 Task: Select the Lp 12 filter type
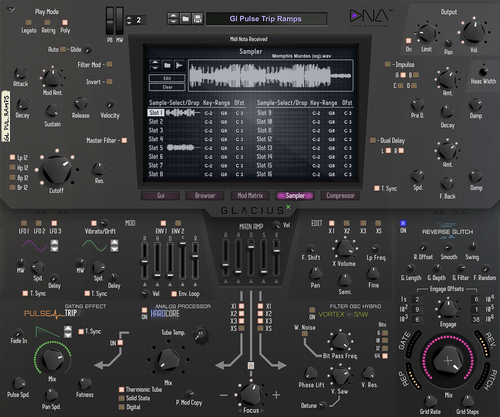(12, 157)
